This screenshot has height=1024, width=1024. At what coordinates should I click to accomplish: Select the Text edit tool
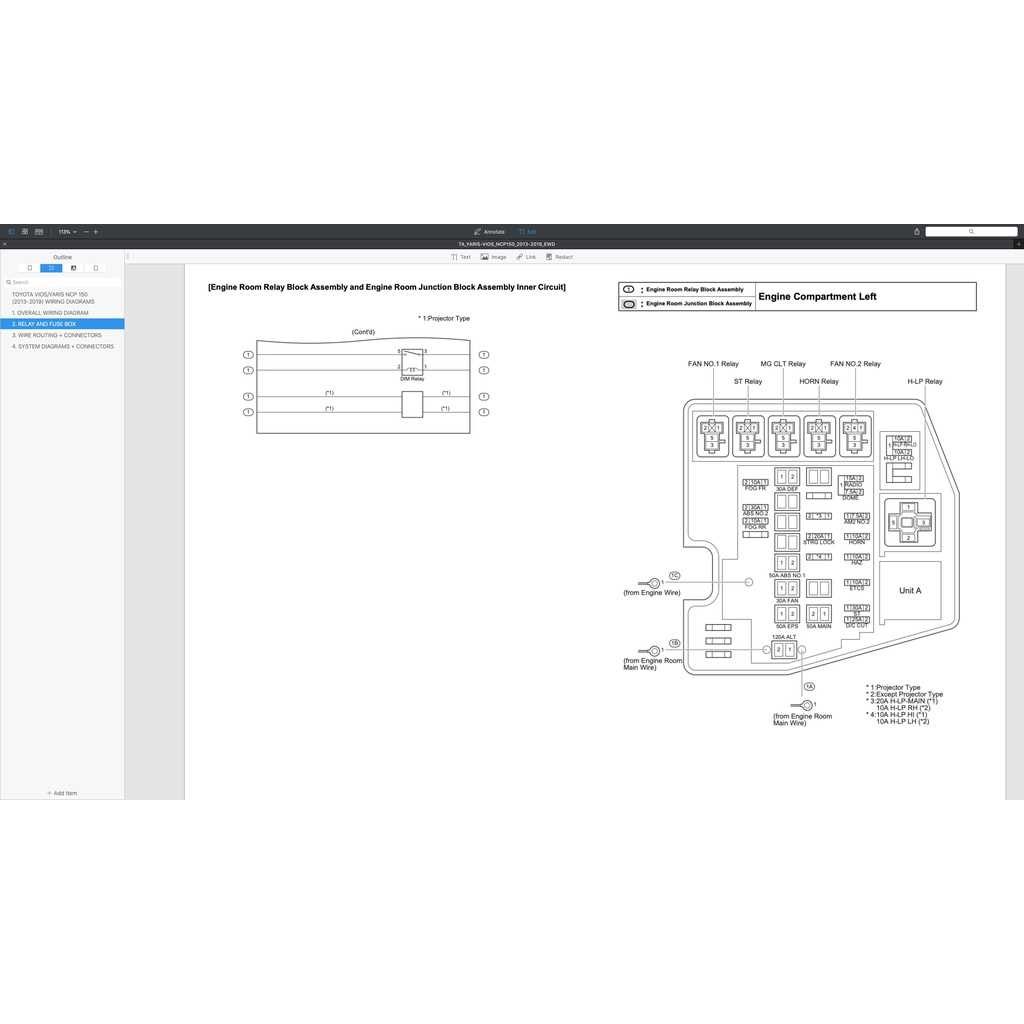tap(460, 257)
